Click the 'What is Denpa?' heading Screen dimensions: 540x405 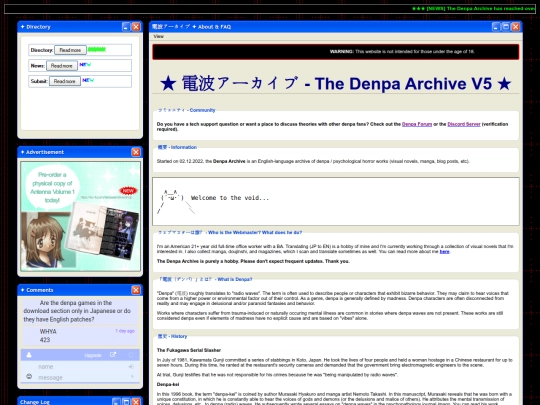pos(205,279)
